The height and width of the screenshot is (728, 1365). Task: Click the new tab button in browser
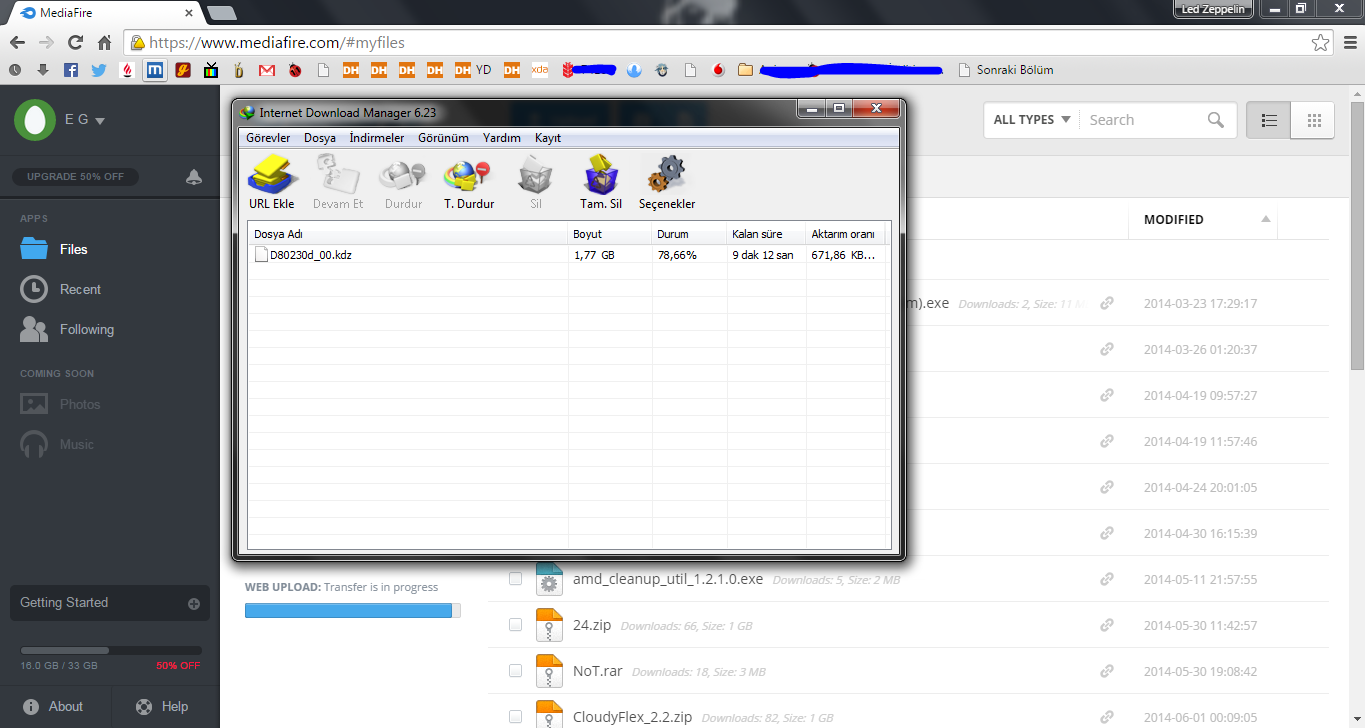[x=221, y=13]
